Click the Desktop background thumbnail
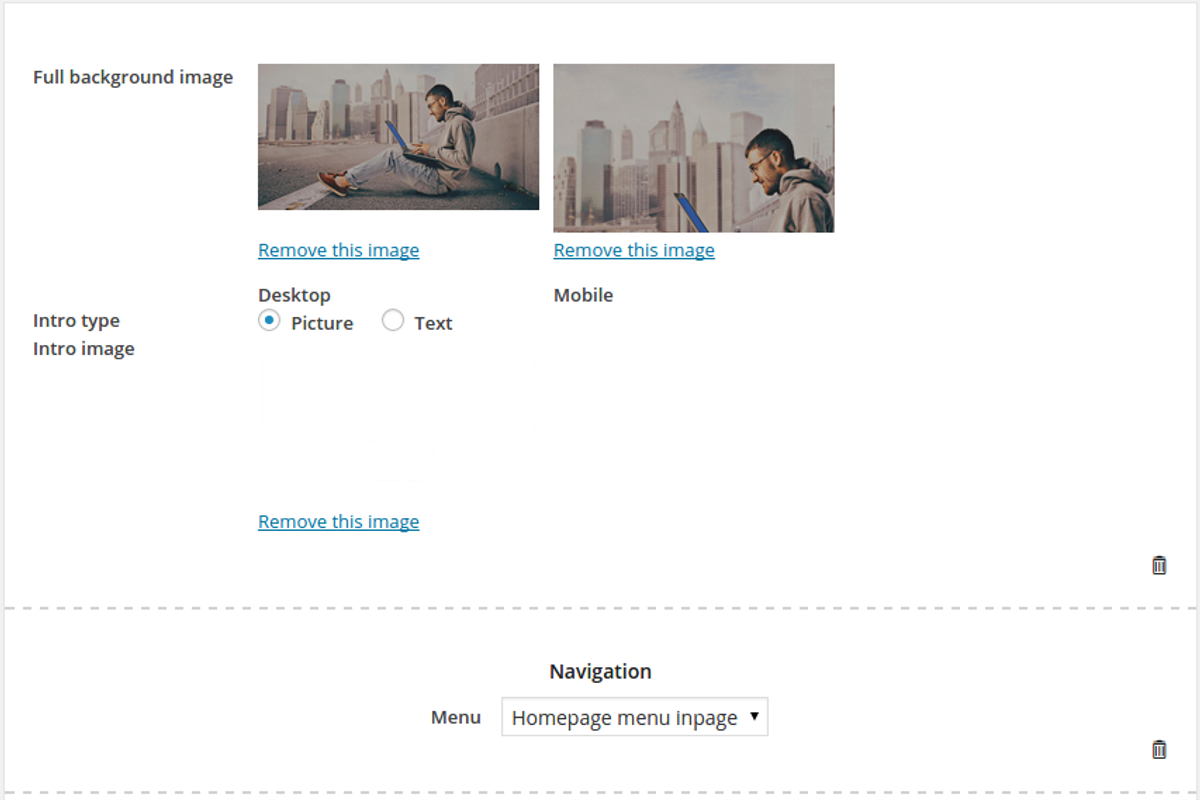 (398, 137)
